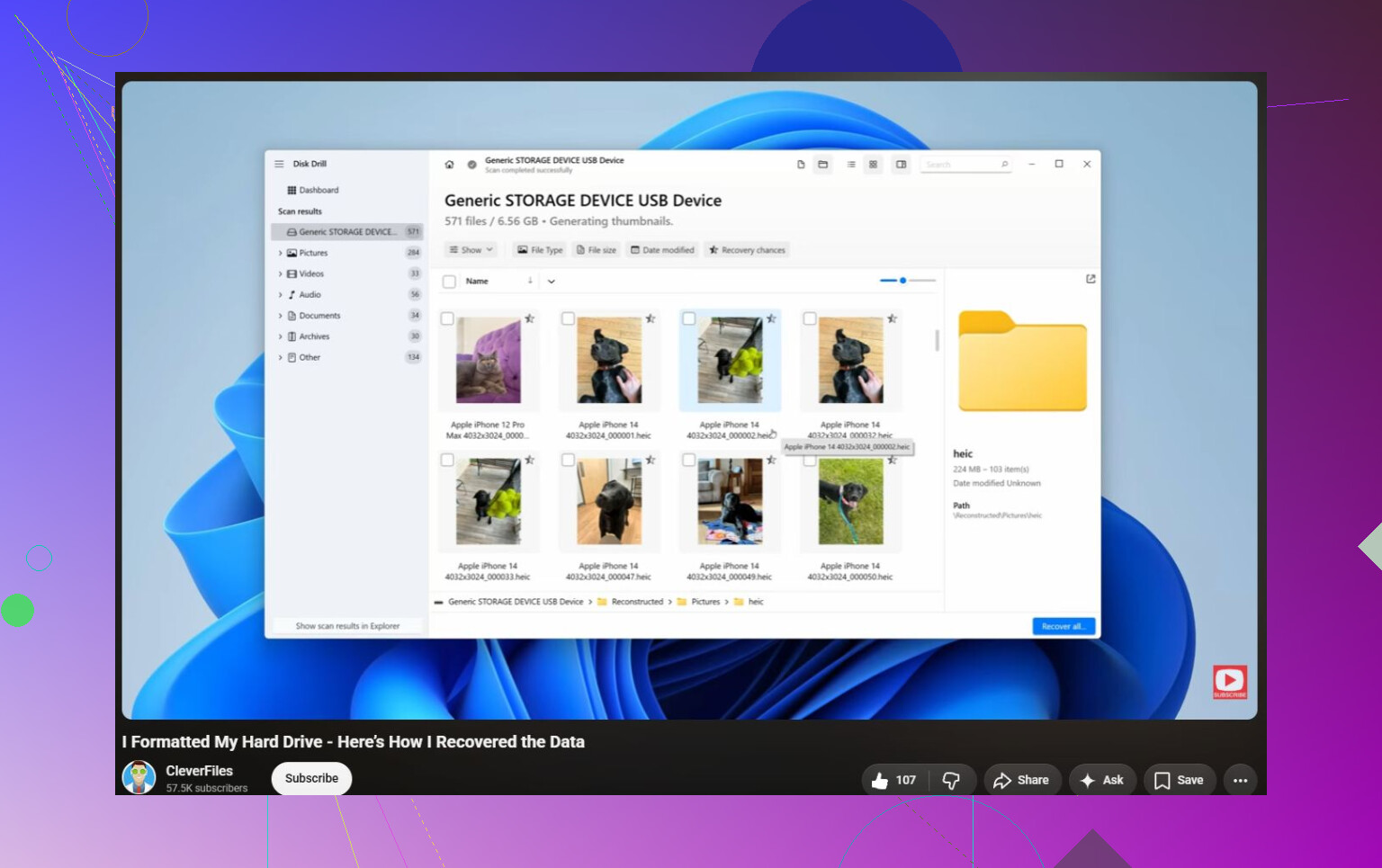Open the large heic folder icon in preview
This screenshot has height=868, width=1382.
pos(1022,361)
